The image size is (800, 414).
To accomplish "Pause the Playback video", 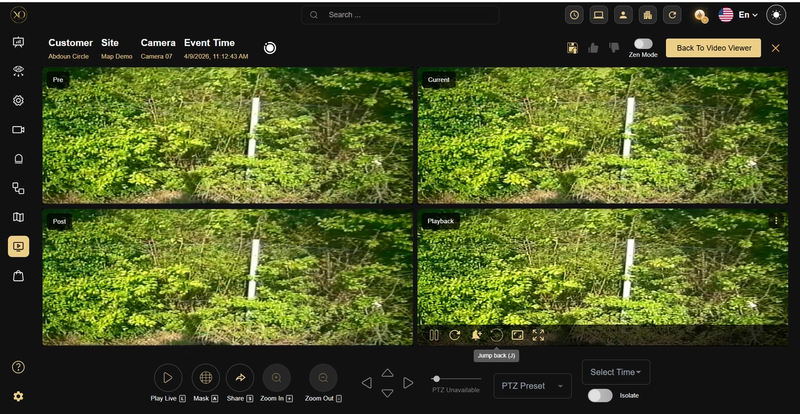I will [x=434, y=335].
